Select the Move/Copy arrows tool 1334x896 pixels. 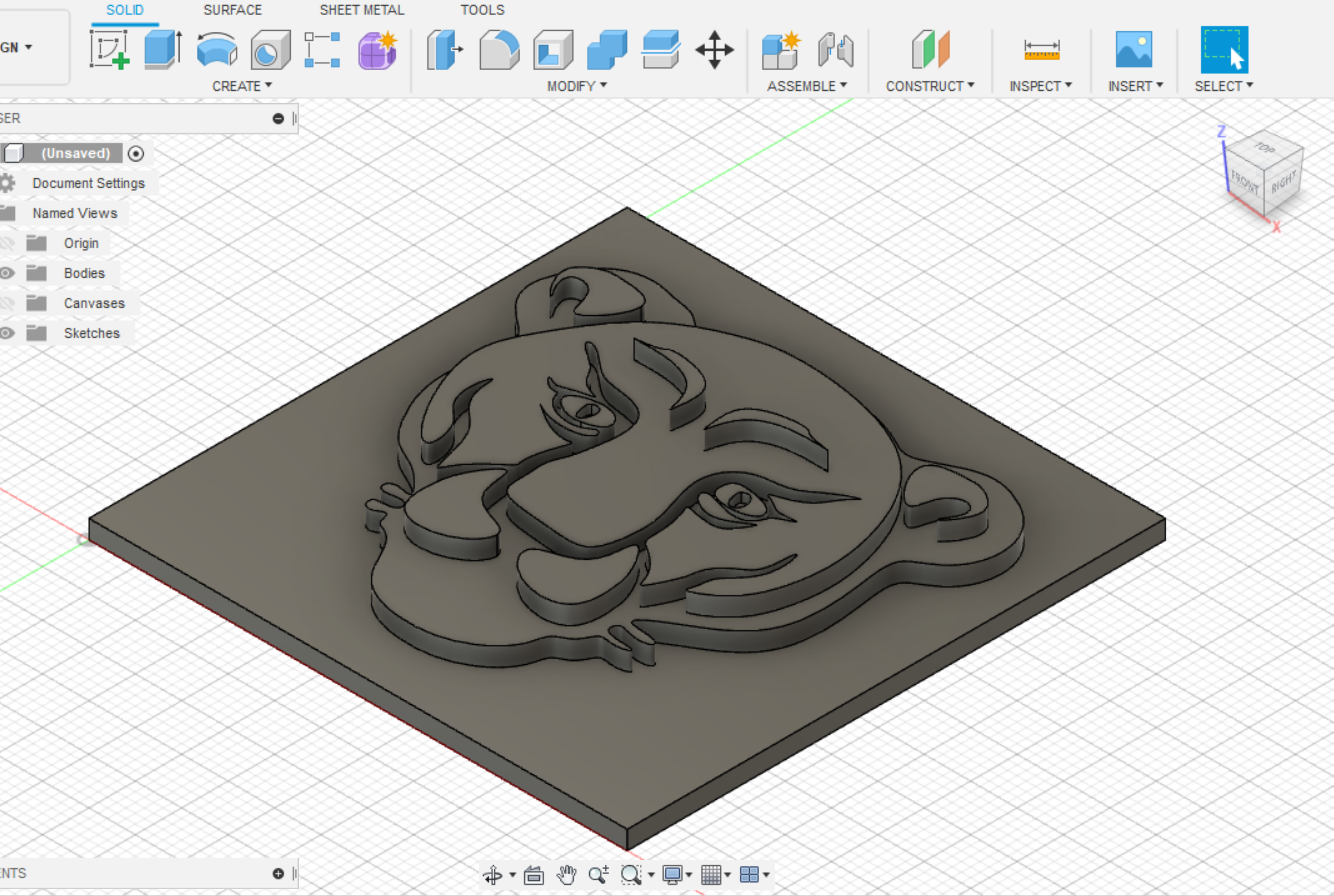[714, 49]
